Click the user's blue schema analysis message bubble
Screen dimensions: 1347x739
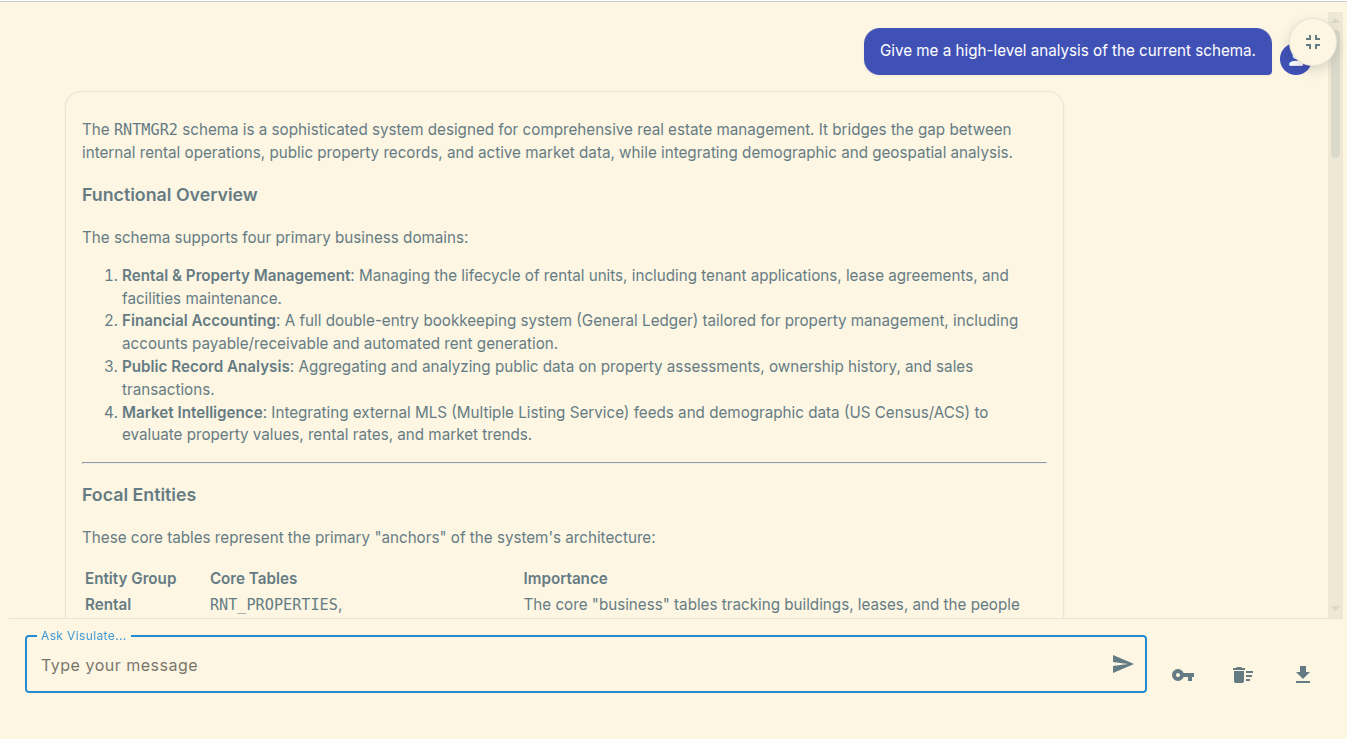1067,51
